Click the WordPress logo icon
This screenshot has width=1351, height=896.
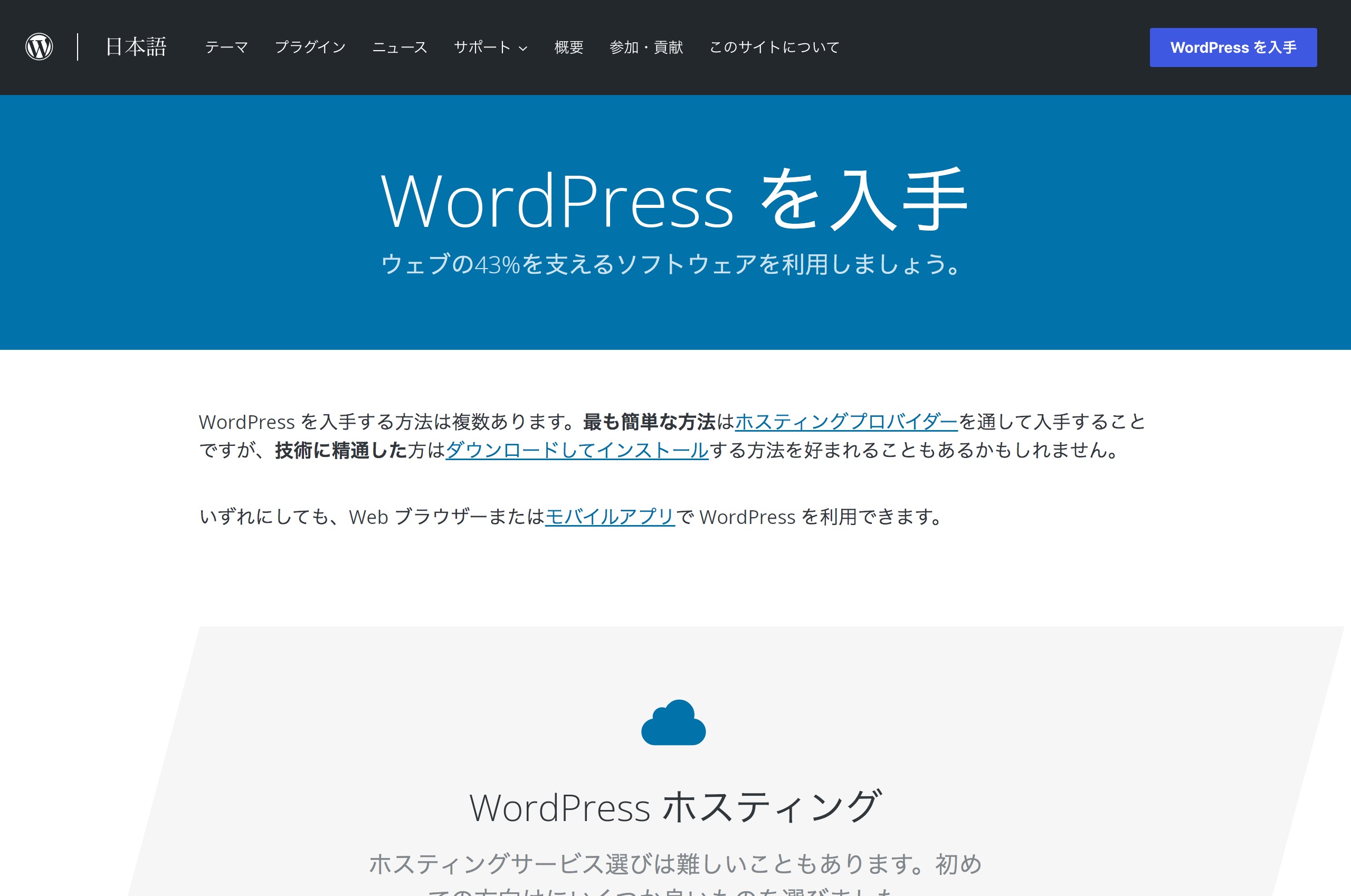[x=39, y=47]
